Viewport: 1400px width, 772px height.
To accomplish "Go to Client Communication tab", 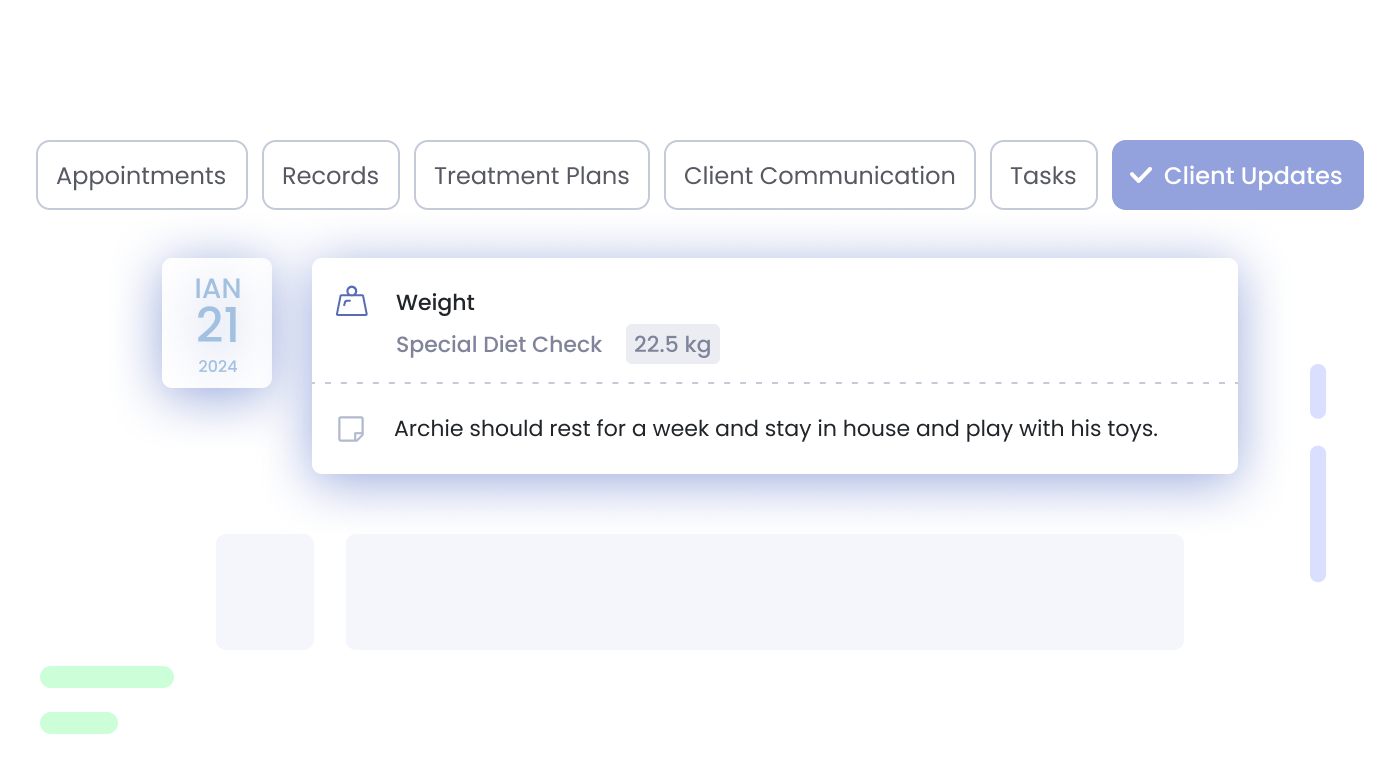I will 820,175.
